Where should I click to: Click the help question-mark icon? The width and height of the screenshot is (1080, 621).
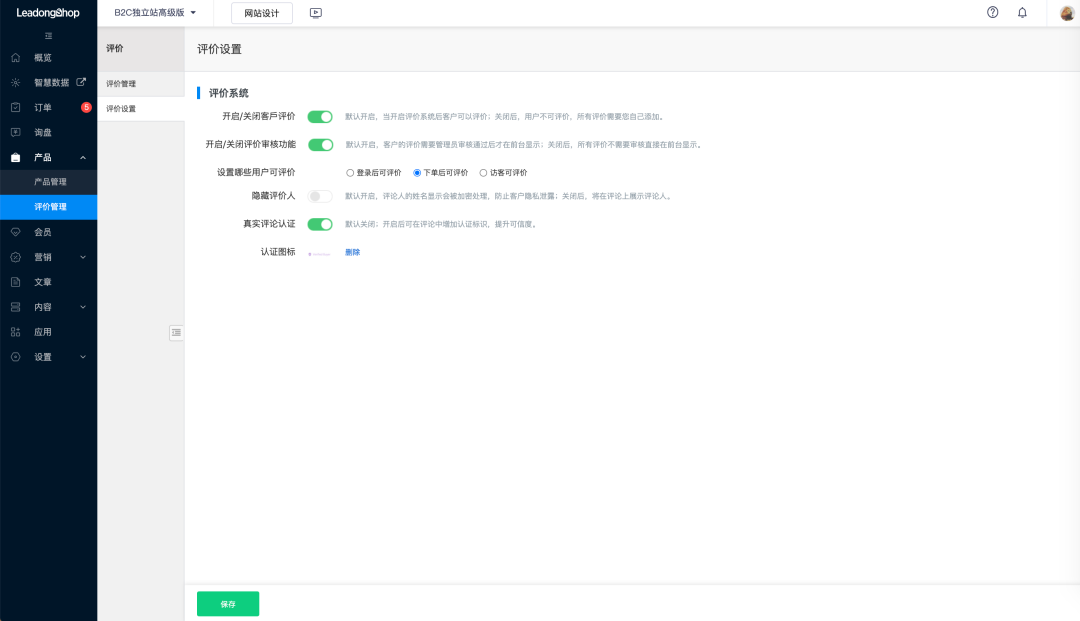992,13
